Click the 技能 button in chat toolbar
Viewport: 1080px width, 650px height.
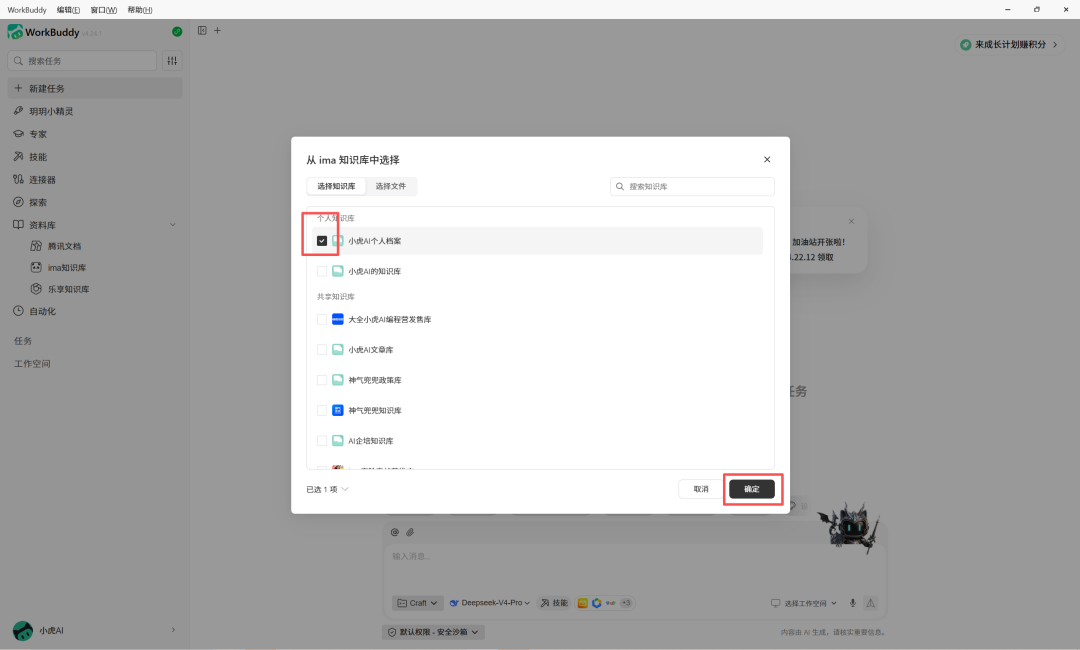[554, 602]
